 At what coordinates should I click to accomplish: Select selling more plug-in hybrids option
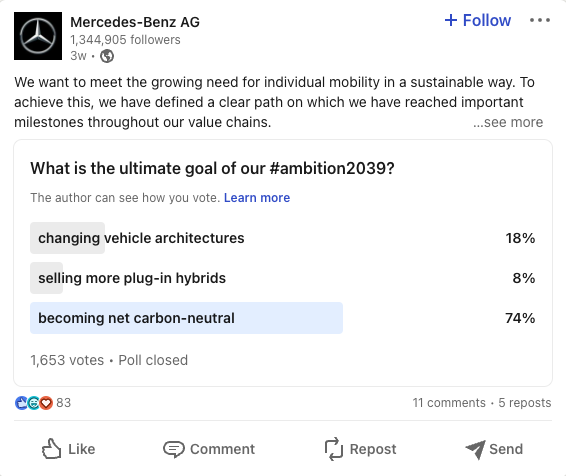click(283, 278)
